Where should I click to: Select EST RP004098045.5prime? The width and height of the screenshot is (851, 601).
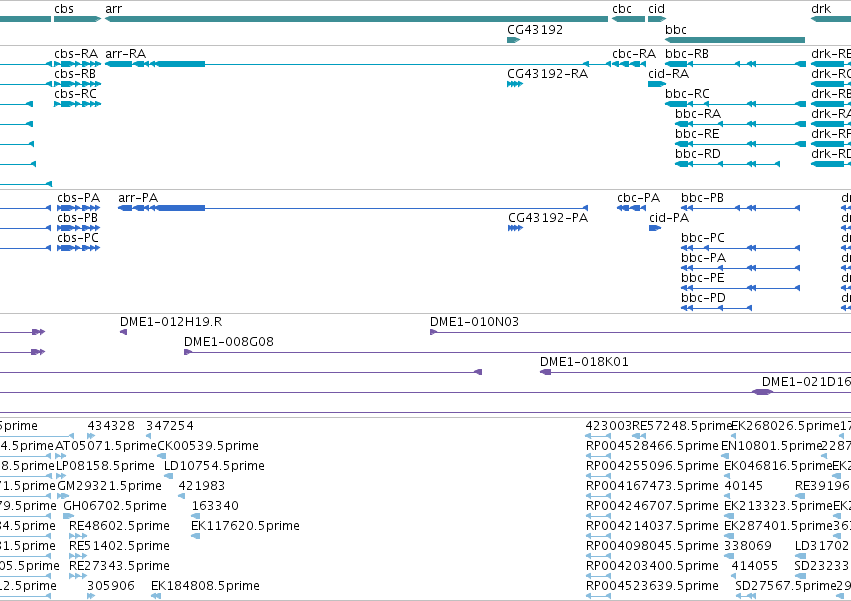click(599, 556)
